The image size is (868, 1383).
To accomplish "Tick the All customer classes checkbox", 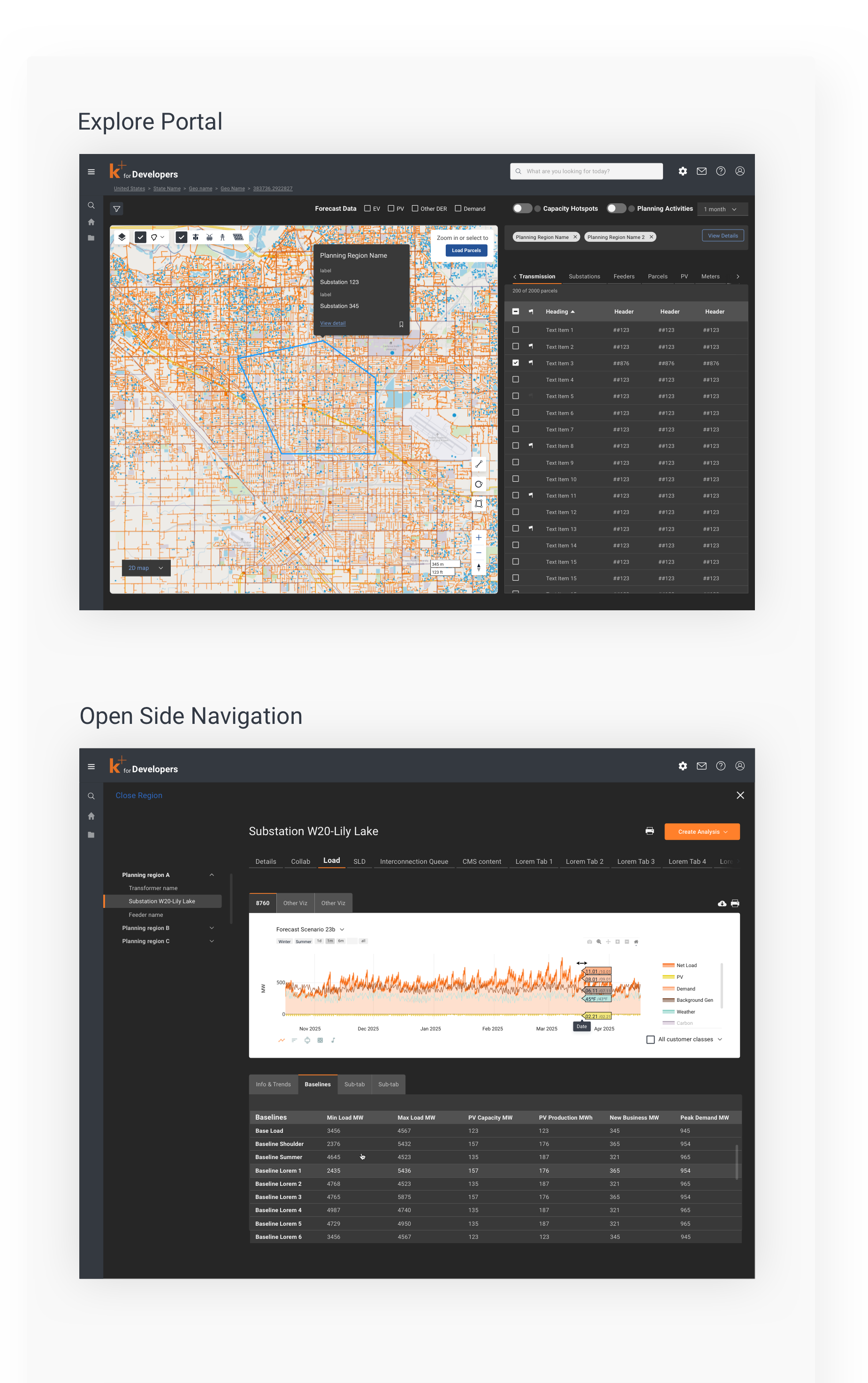I will 650,1039.
